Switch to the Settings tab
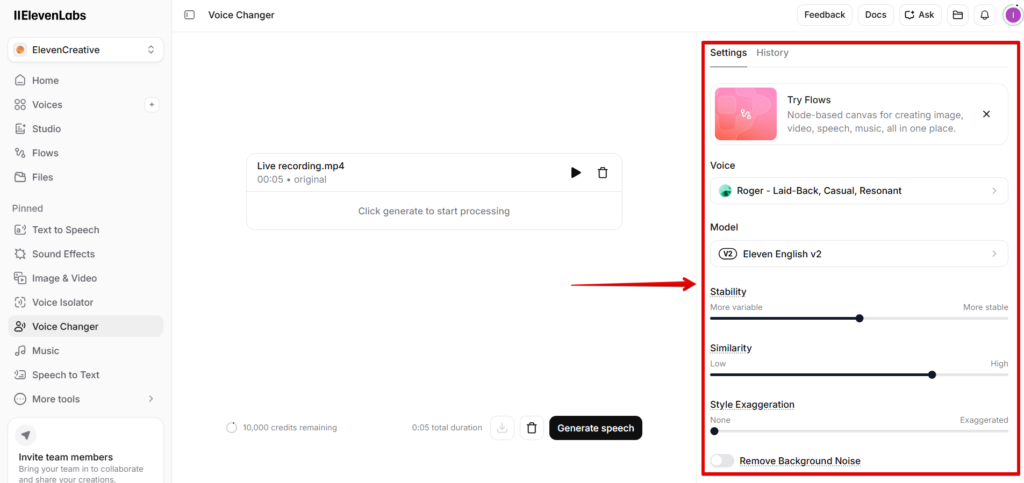The image size is (1024, 483). (728, 53)
